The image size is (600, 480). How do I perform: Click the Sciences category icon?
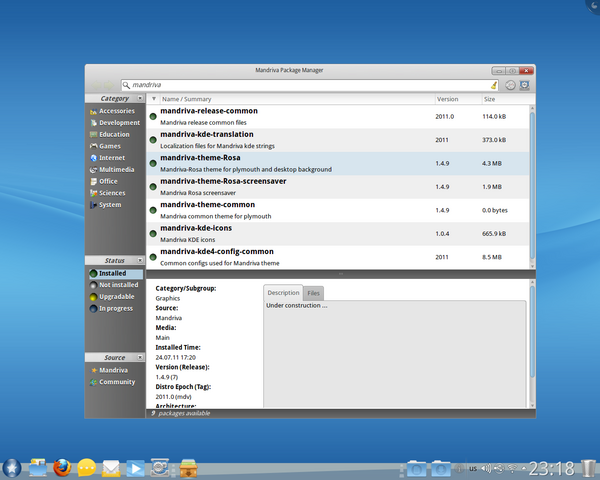tap(93, 193)
